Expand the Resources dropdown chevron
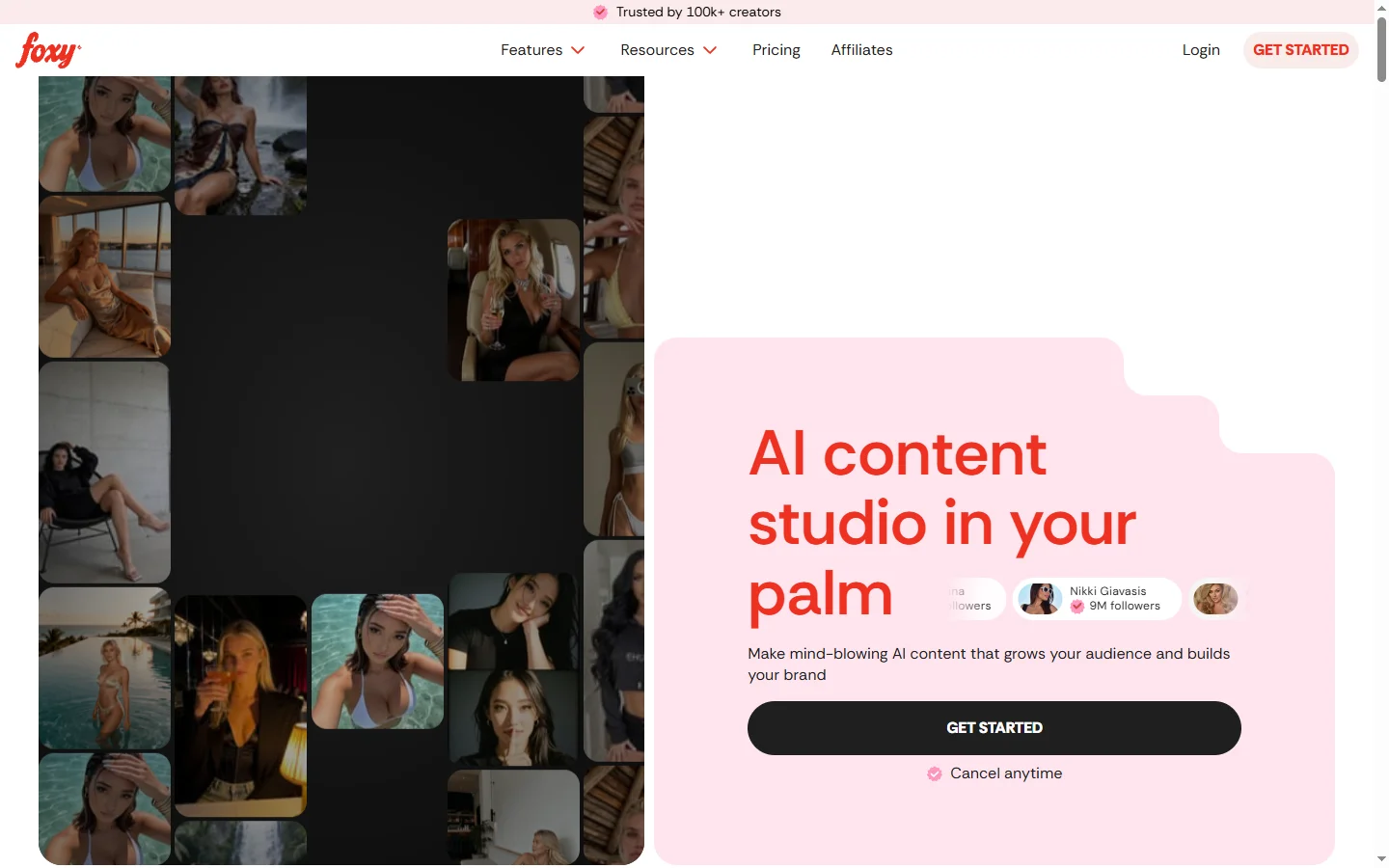1389x868 pixels. click(x=710, y=50)
